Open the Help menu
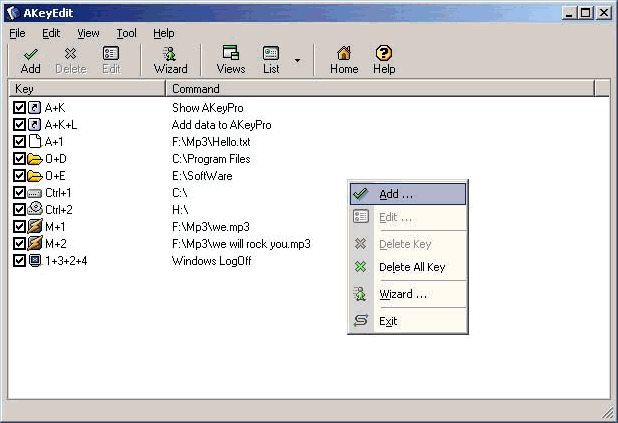This screenshot has height=423, width=618. click(164, 33)
